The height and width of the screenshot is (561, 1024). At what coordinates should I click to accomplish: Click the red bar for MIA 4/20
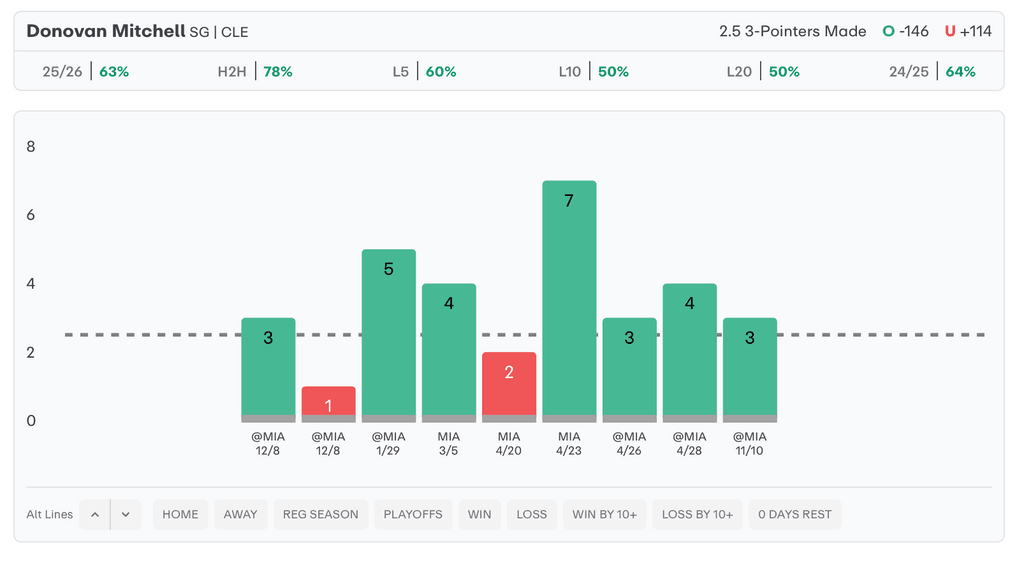point(509,385)
